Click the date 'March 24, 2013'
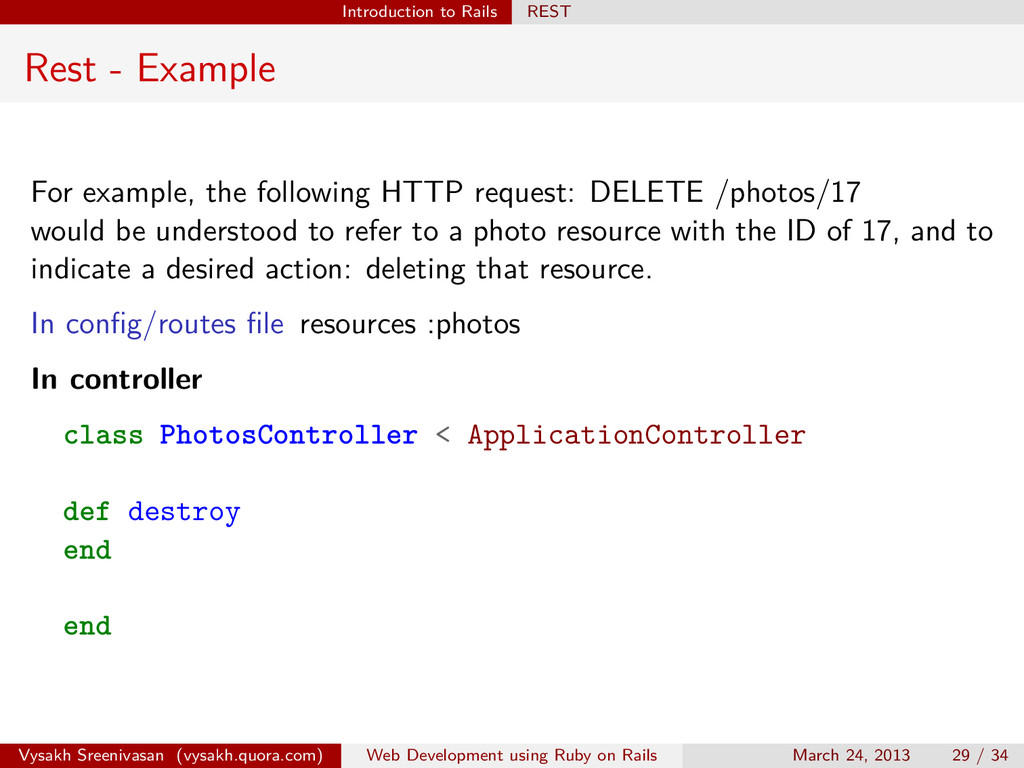1024x768 pixels. click(851, 756)
